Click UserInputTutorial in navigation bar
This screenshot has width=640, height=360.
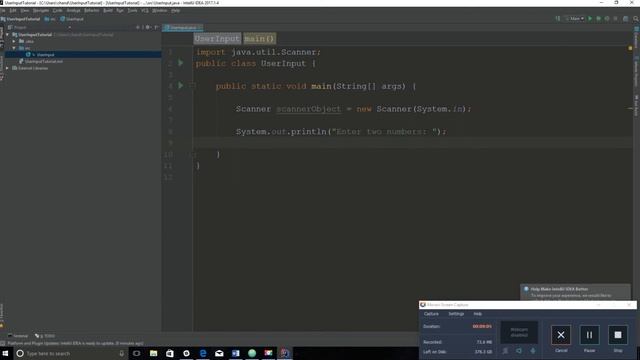20,19
